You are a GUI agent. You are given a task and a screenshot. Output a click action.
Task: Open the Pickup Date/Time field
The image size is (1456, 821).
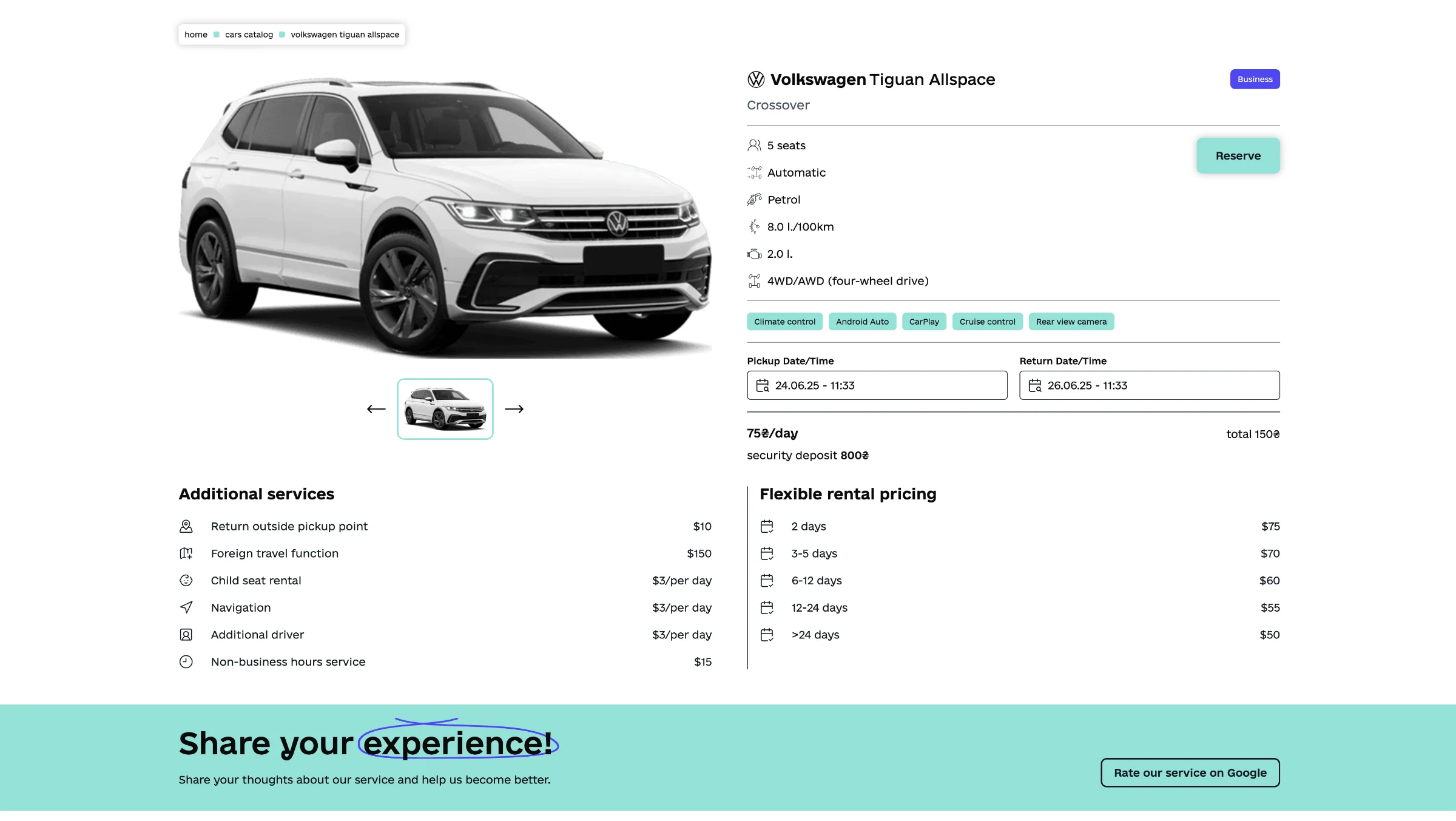[x=877, y=385]
